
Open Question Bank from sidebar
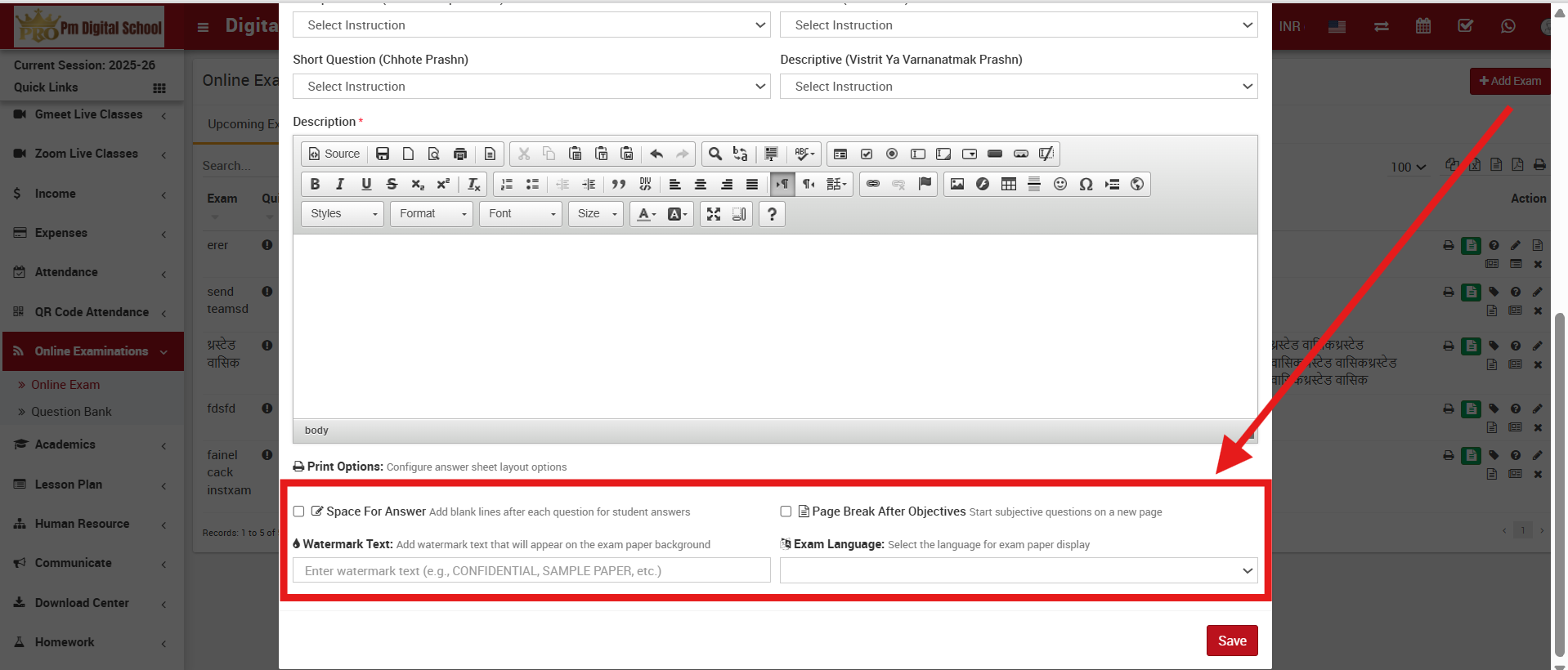71,412
